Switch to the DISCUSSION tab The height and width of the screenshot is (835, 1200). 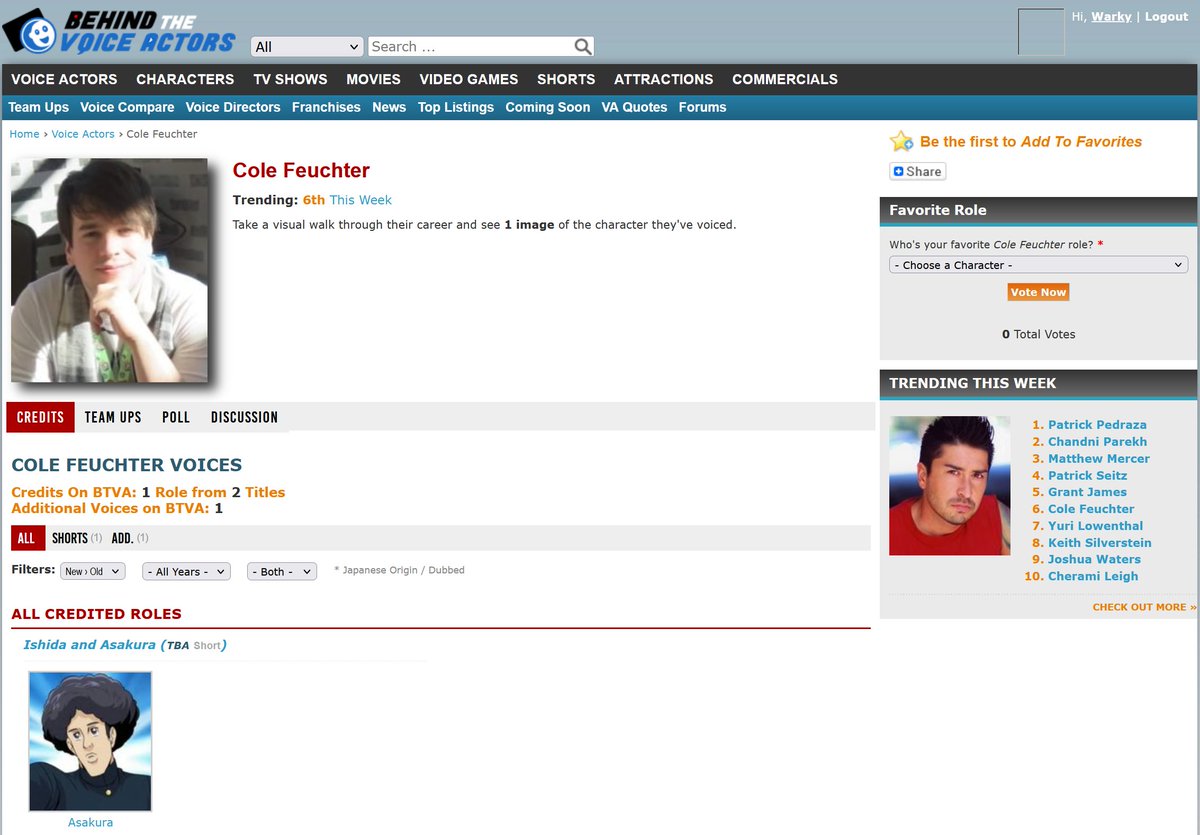pos(244,417)
